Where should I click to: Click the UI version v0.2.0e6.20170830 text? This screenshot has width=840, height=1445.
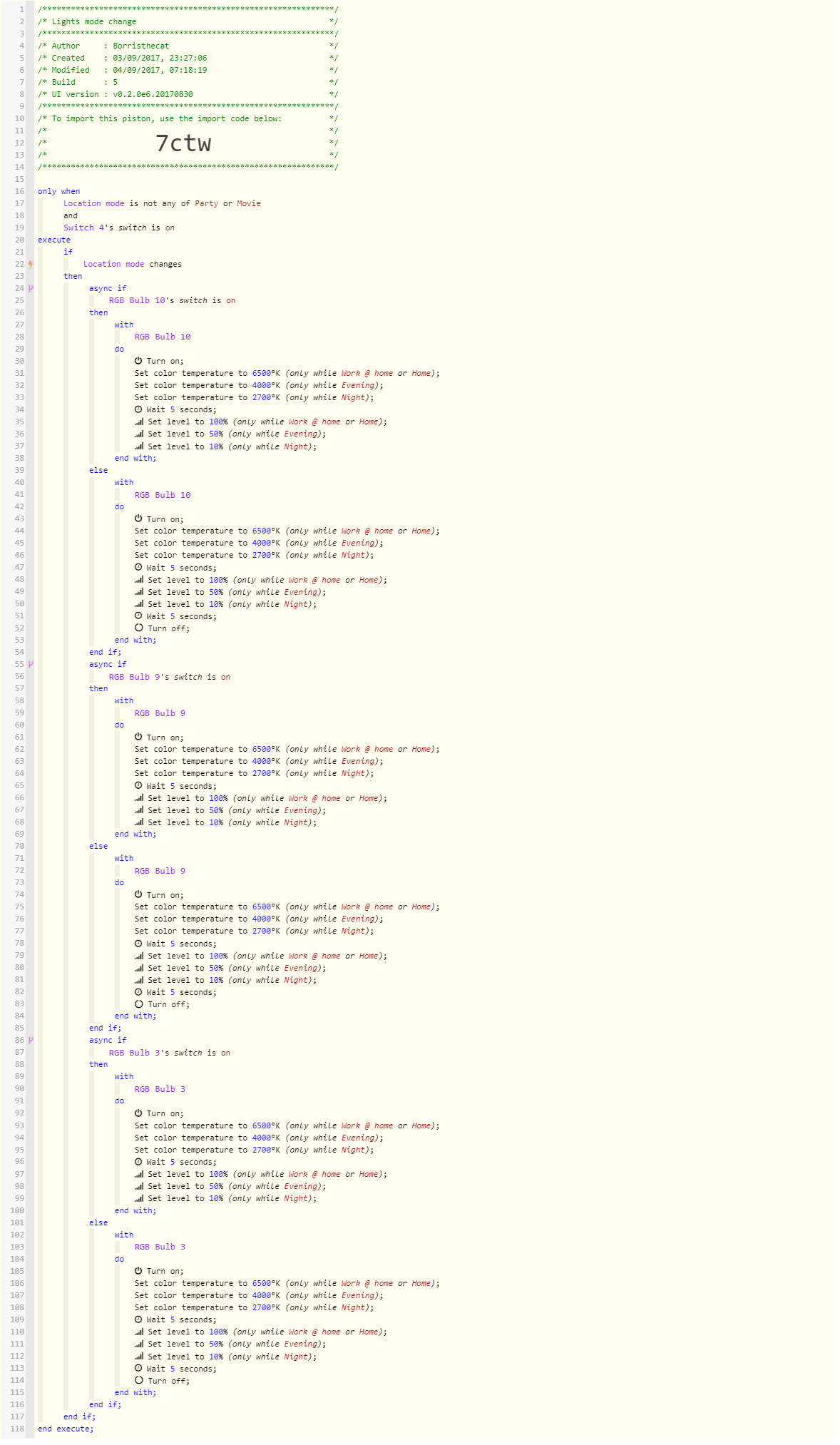click(153, 94)
